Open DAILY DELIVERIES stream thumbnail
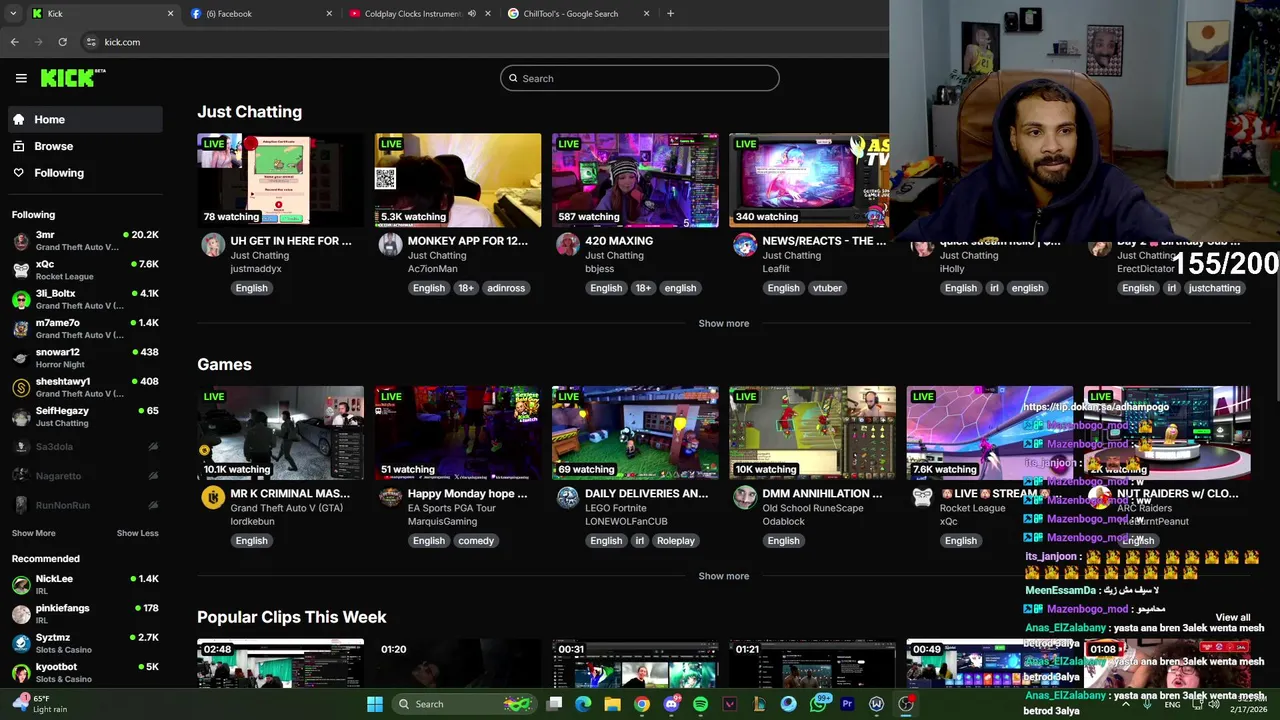The width and height of the screenshot is (1280, 720). coord(635,433)
